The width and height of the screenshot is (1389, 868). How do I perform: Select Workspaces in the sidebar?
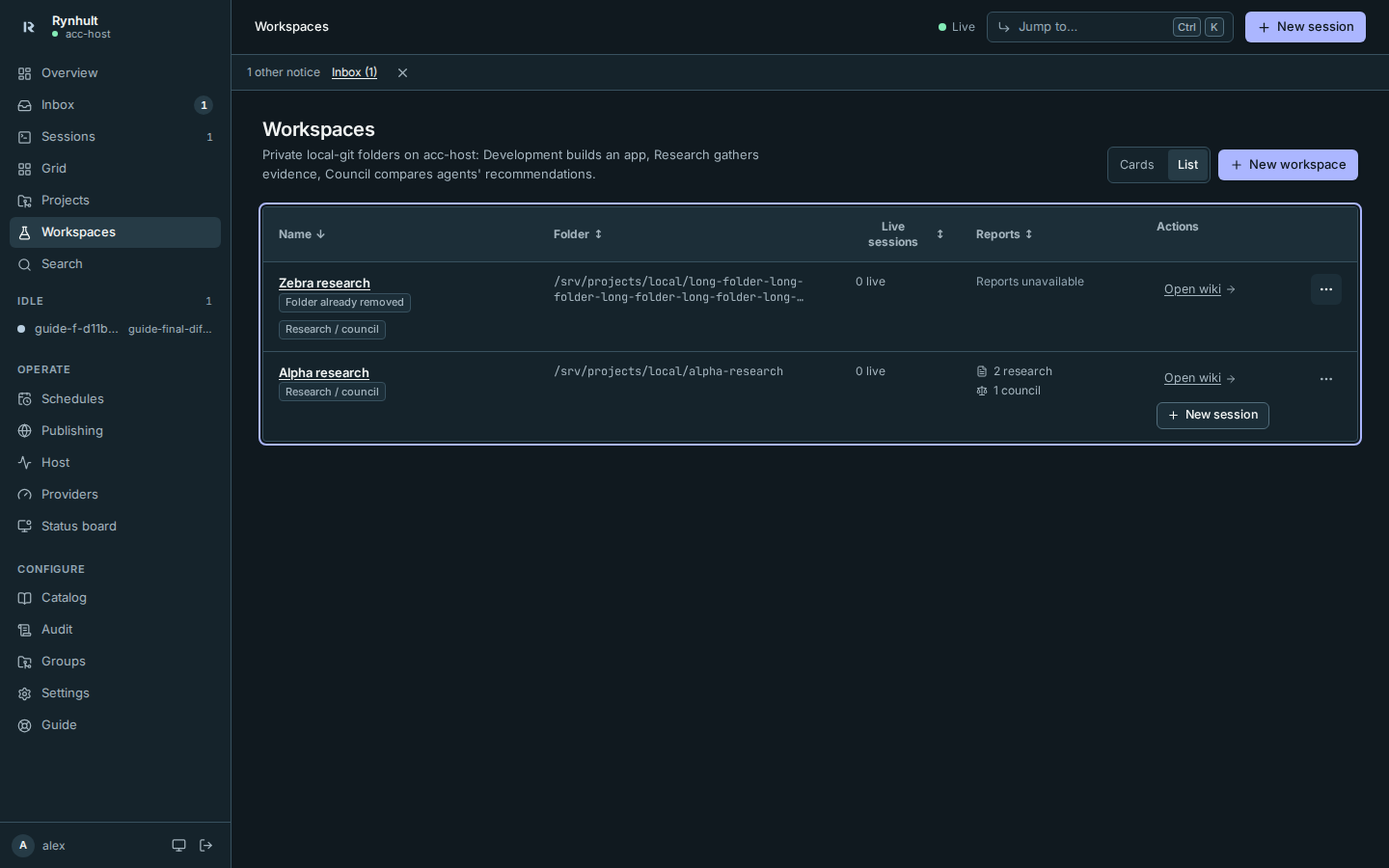[x=115, y=232]
